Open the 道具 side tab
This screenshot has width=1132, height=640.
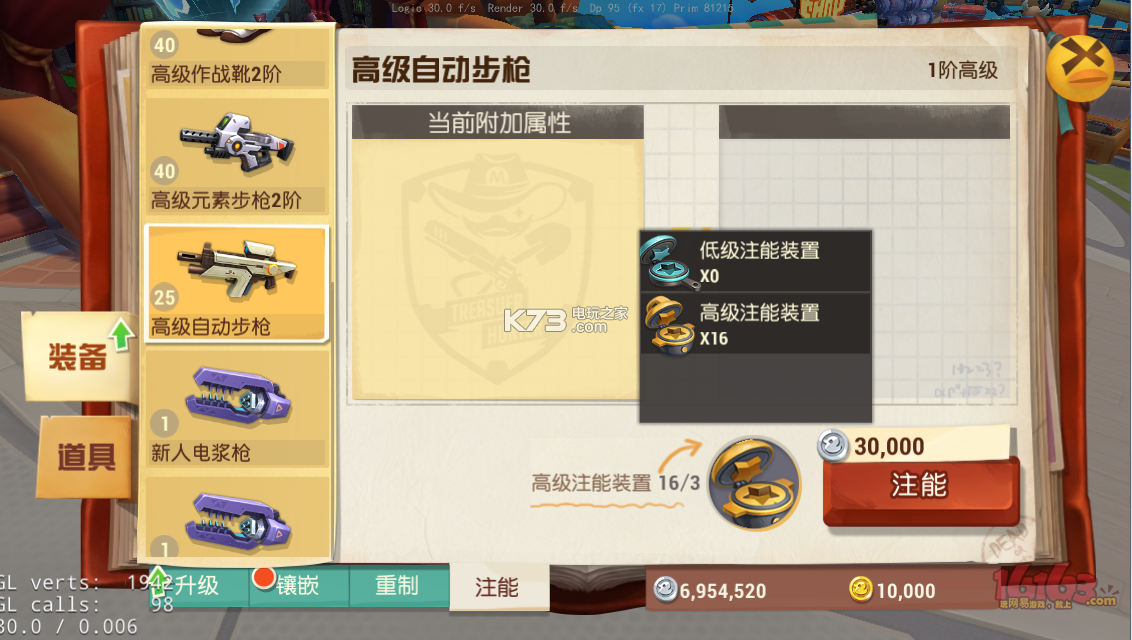(x=85, y=457)
